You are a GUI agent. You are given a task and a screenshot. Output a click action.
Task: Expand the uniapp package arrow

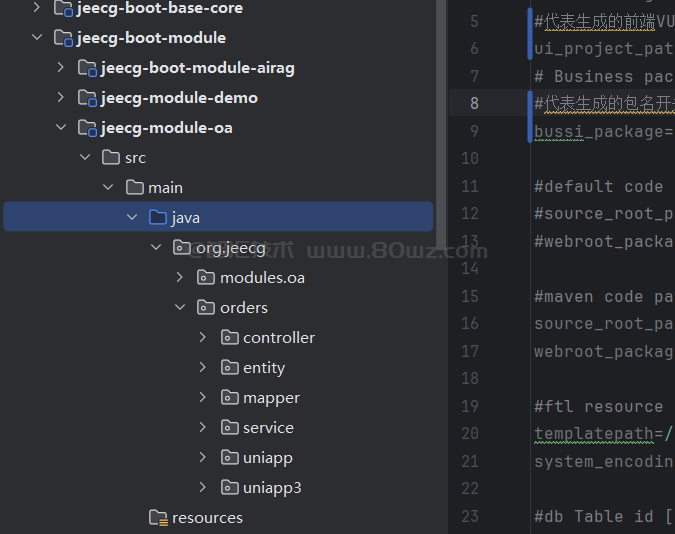tap(203, 457)
